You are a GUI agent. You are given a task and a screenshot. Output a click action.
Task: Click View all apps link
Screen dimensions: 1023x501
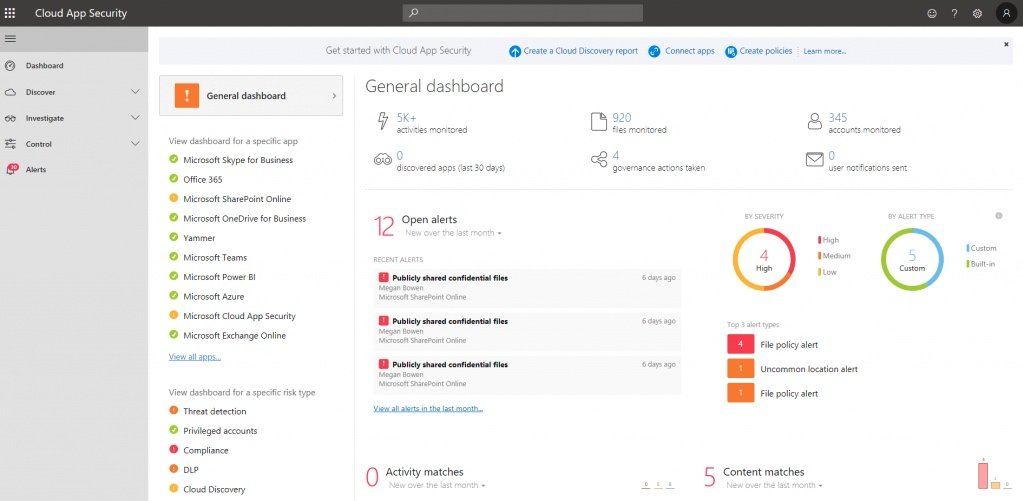point(194,357)
